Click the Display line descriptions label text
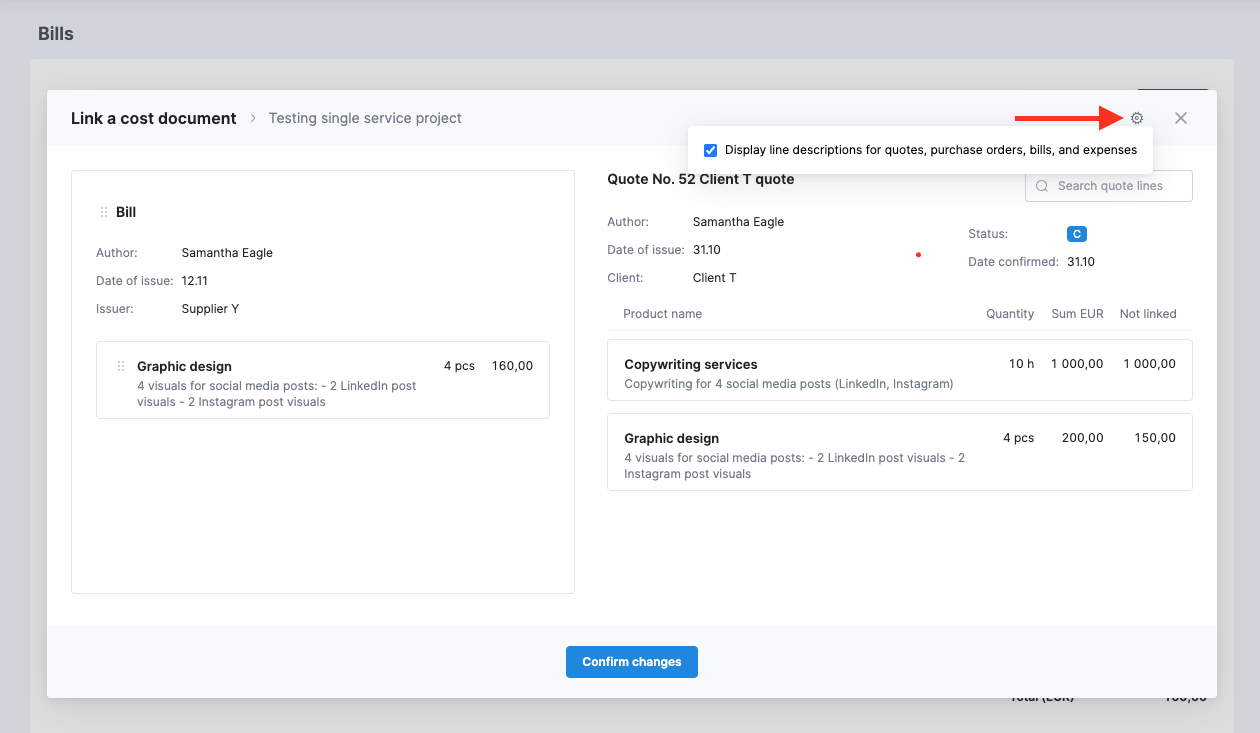 pos(930,150)
